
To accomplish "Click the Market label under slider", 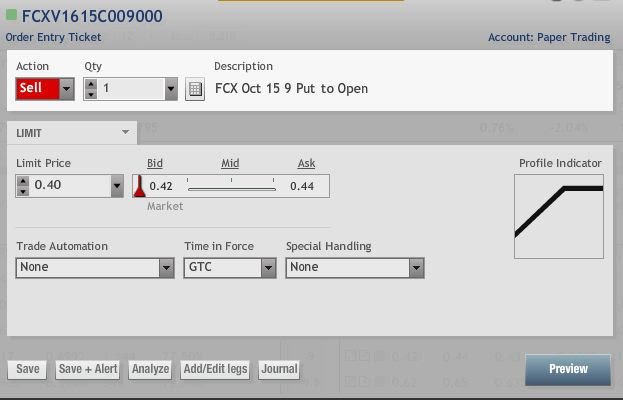I will click(165, 206).
